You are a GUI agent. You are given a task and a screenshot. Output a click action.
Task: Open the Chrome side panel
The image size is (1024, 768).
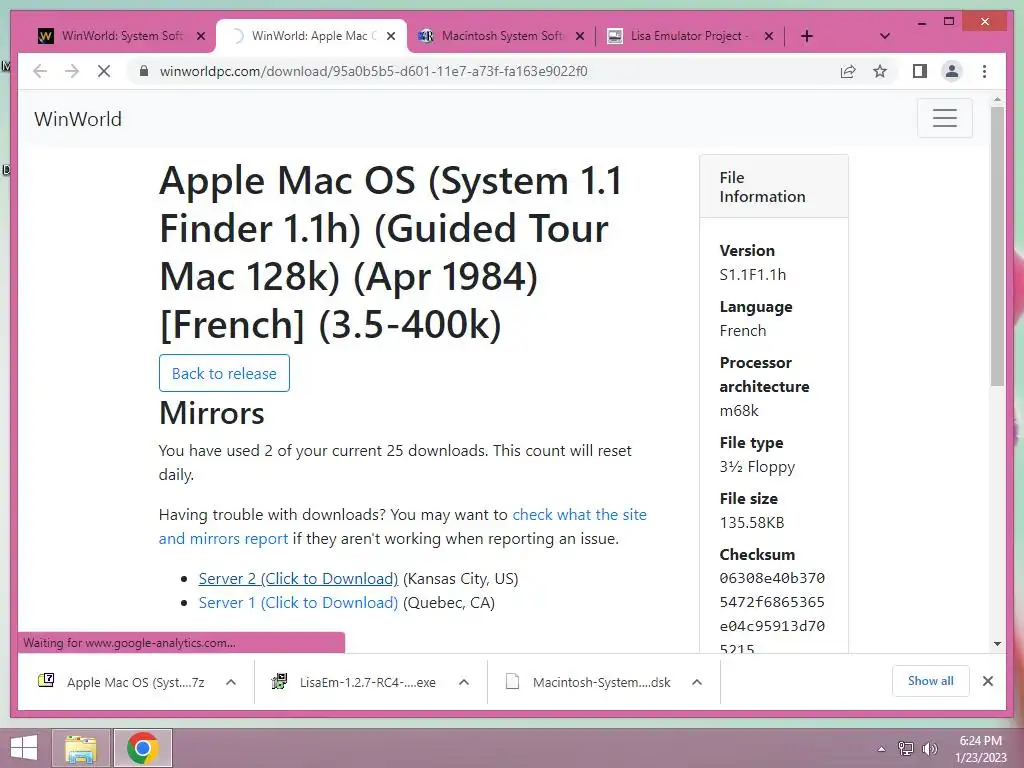(920, 71)
